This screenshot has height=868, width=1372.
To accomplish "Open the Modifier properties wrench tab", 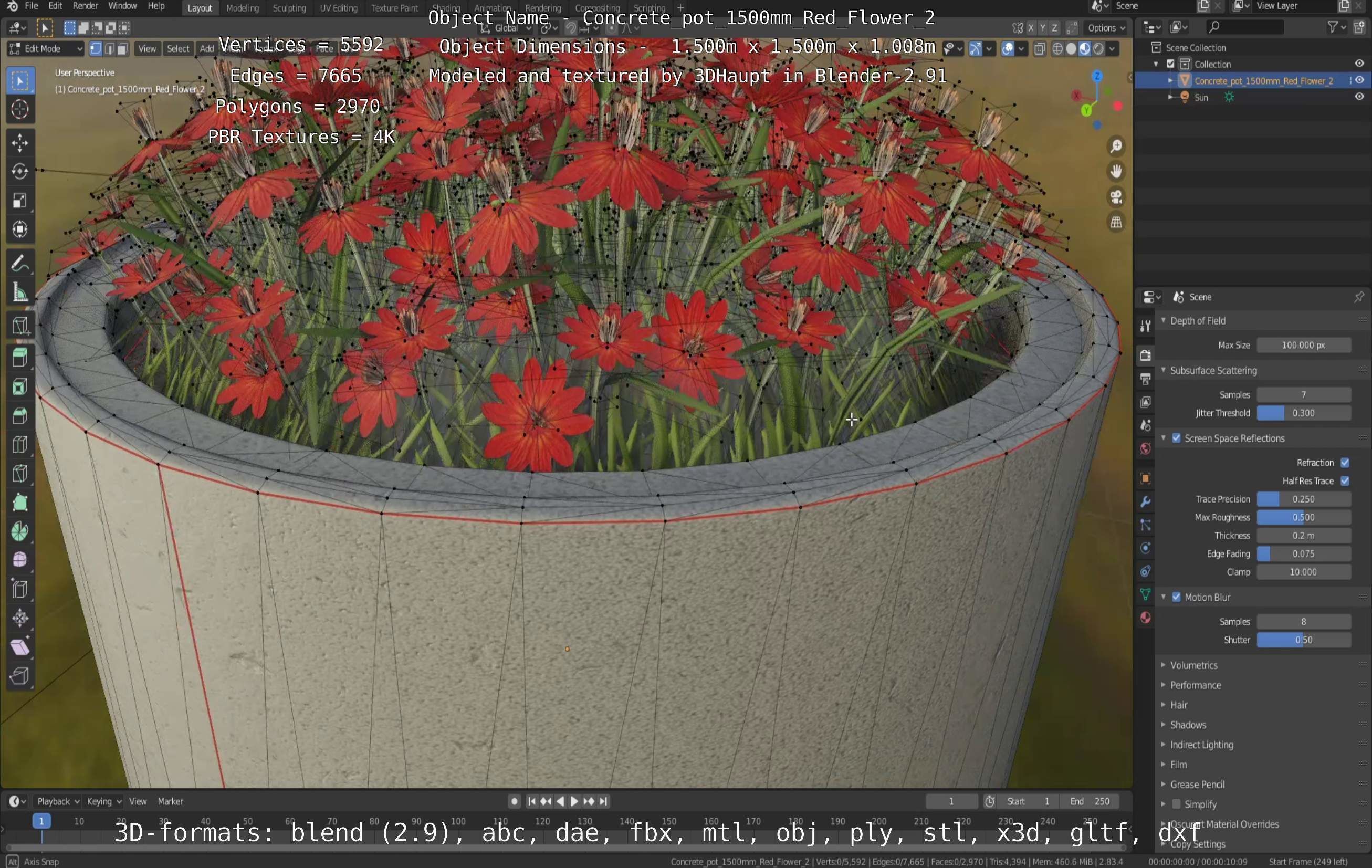I will click(1145, 501).
